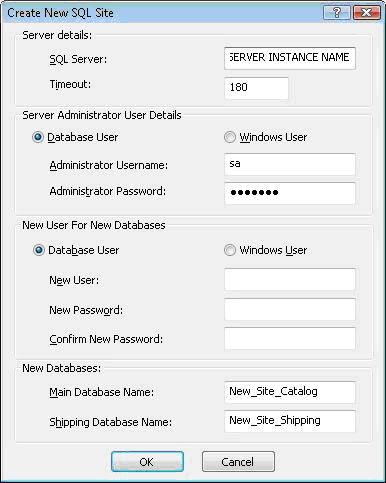Screen dimensions: 386x483
Task: Close the Create New SQL Site dialog
Action: pos(366,13)
